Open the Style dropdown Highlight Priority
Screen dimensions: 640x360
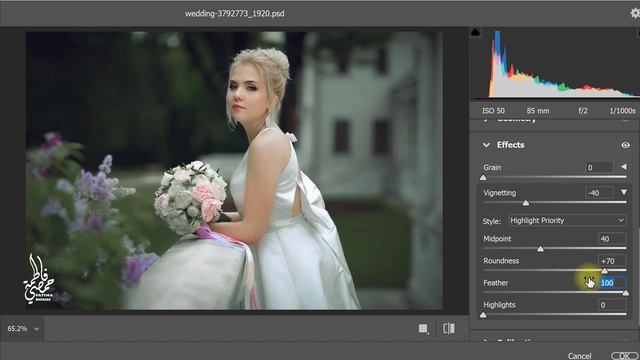[567, 220]
